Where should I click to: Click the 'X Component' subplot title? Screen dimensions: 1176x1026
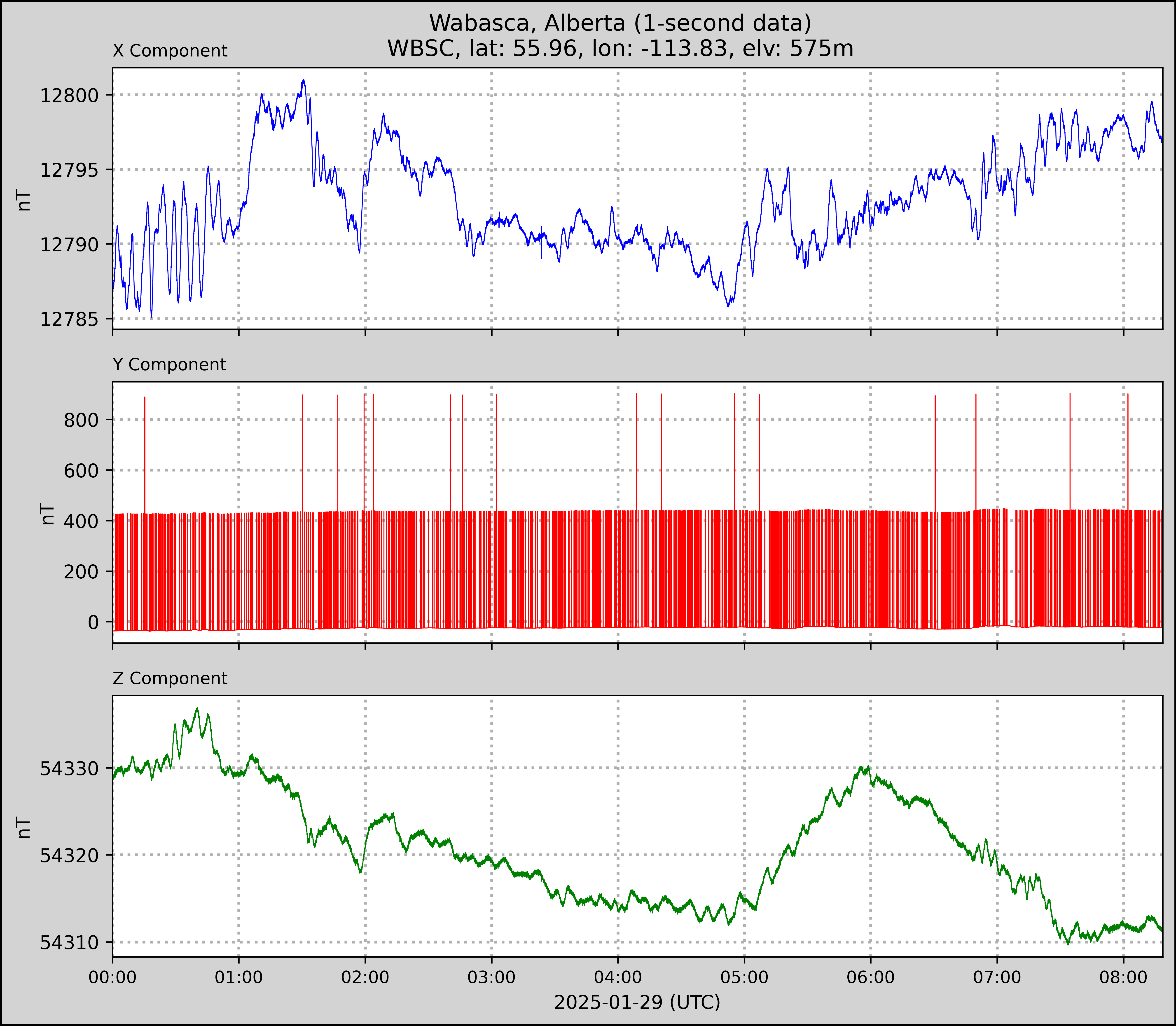[170, 51]
